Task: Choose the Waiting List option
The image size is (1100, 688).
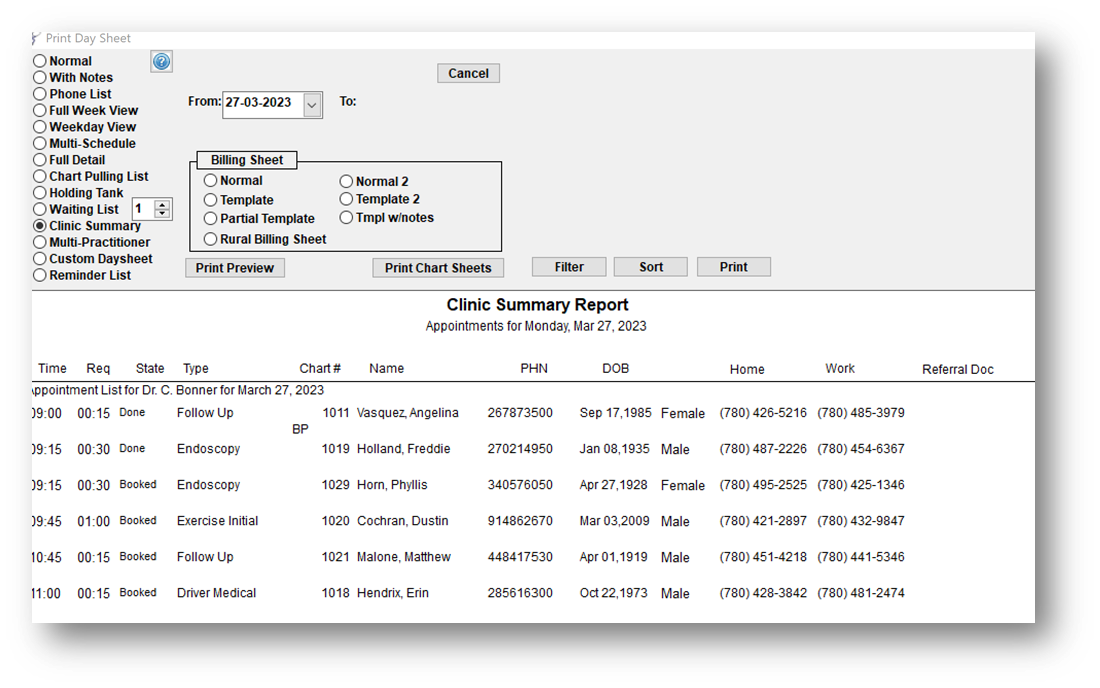Action: pyautogui.click(x=39, y=209)
